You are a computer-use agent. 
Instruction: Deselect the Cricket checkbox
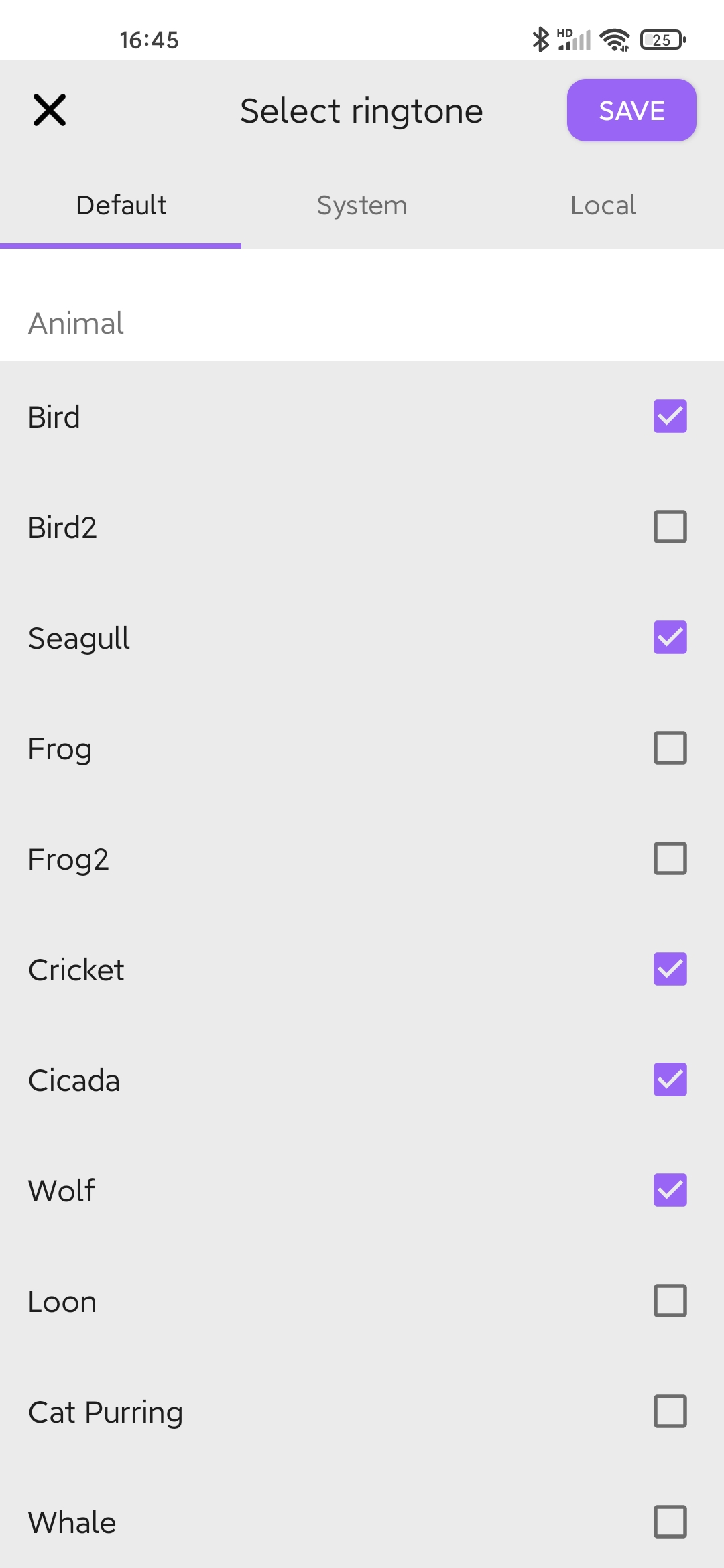[670, 969]
